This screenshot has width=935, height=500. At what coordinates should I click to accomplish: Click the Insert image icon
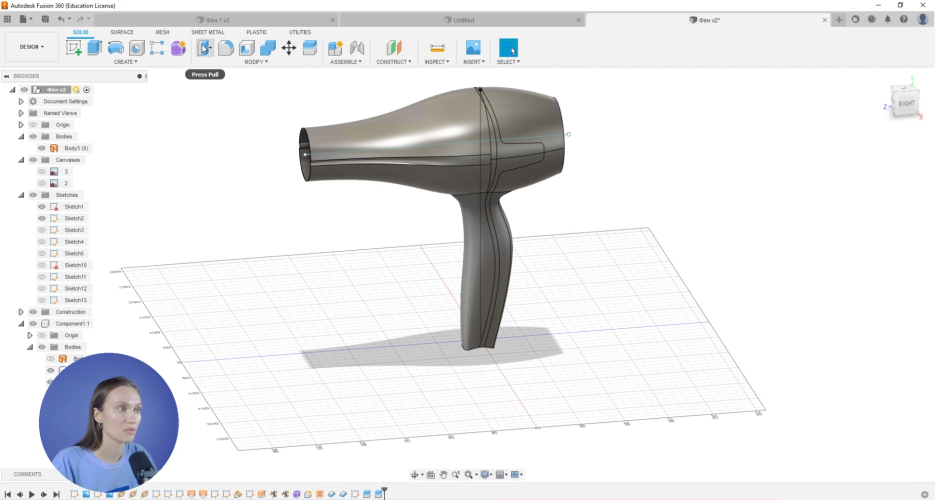(x=473, y=48)
